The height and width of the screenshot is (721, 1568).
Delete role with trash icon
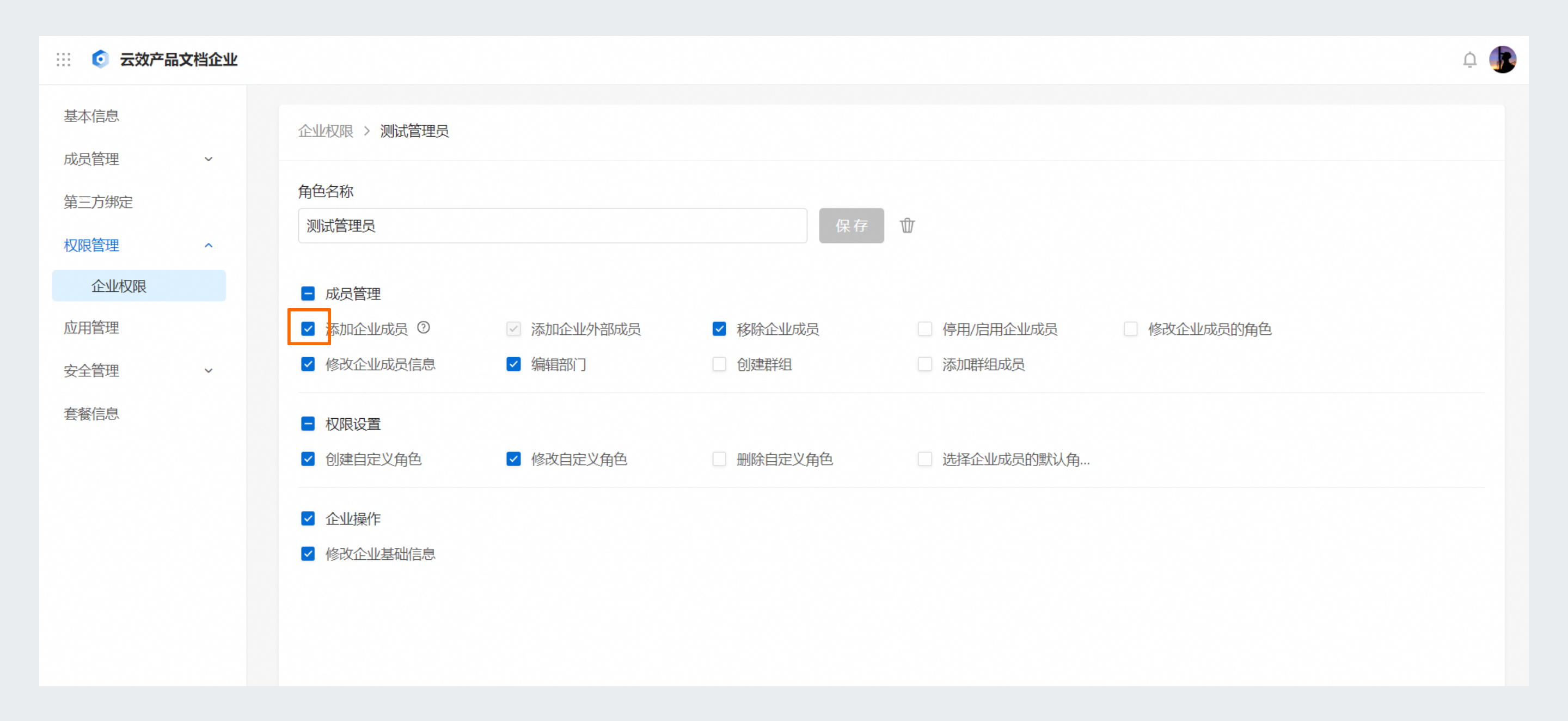coord(907,225)
